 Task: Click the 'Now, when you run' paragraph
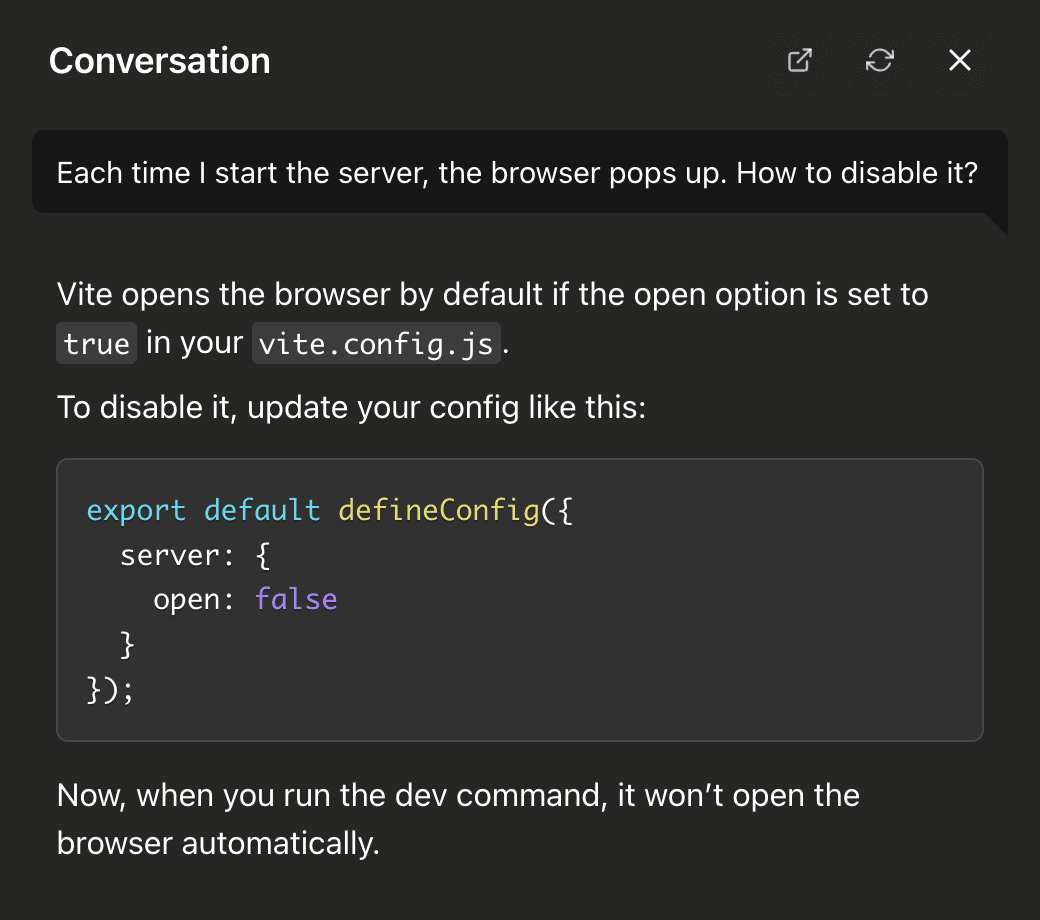[x=458, y=796]
